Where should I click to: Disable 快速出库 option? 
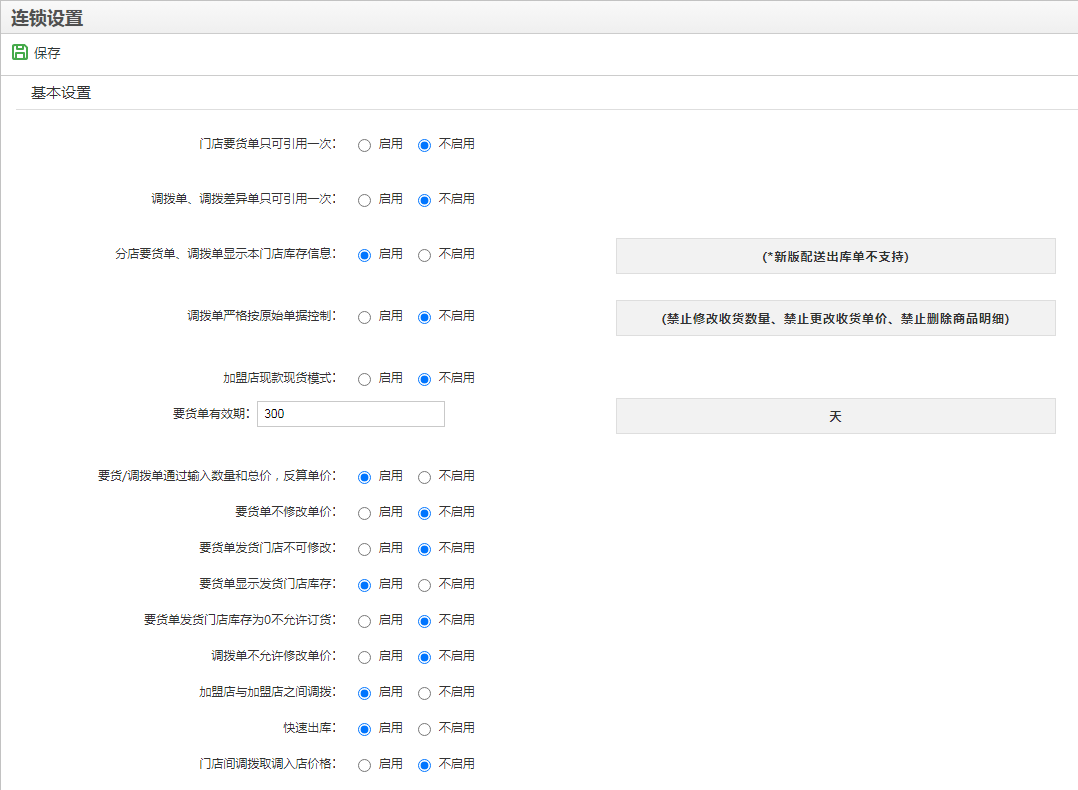point(425,729)
